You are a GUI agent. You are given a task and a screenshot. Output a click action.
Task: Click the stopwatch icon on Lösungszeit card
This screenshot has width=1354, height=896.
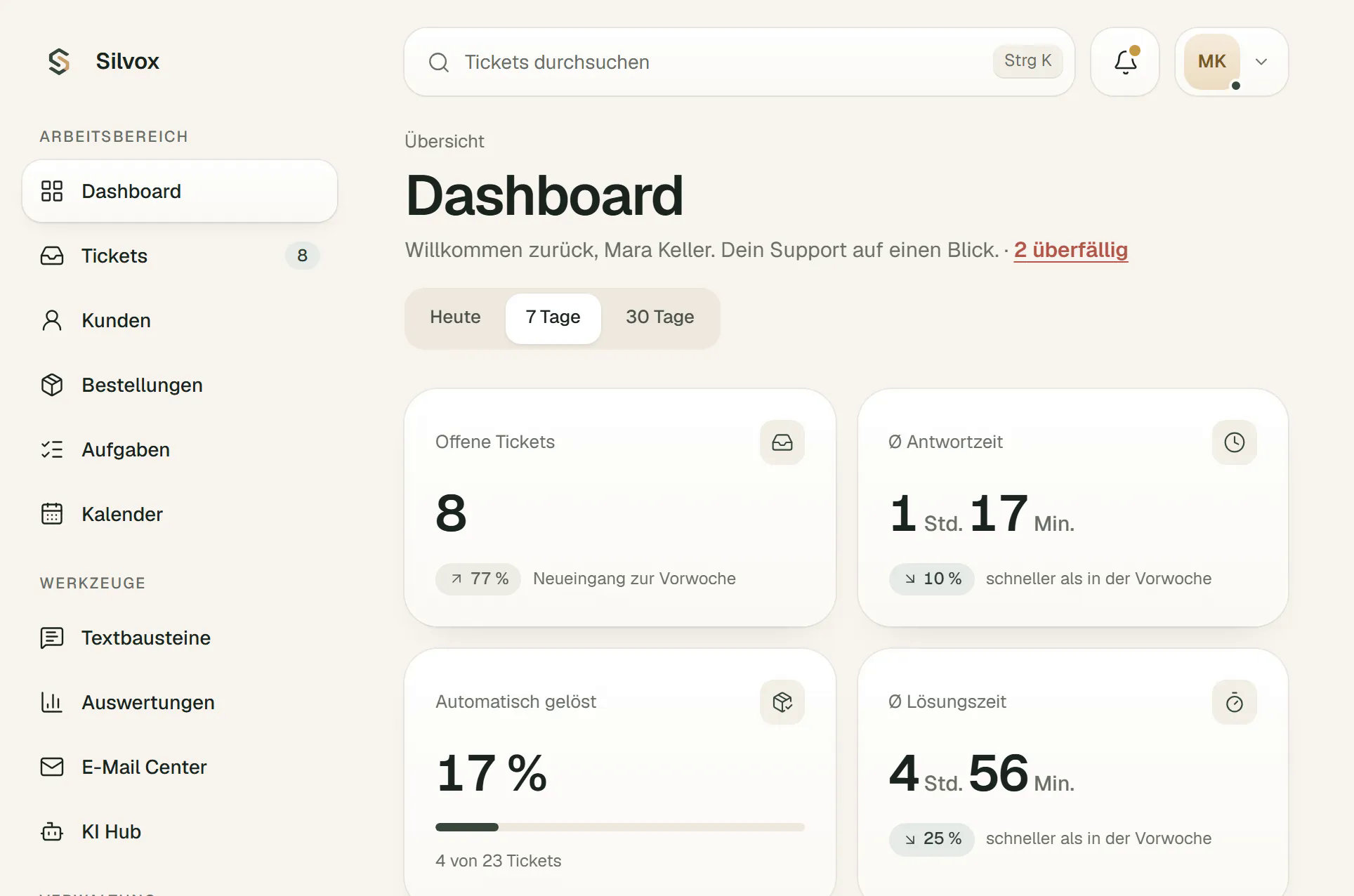point(1235,702)
